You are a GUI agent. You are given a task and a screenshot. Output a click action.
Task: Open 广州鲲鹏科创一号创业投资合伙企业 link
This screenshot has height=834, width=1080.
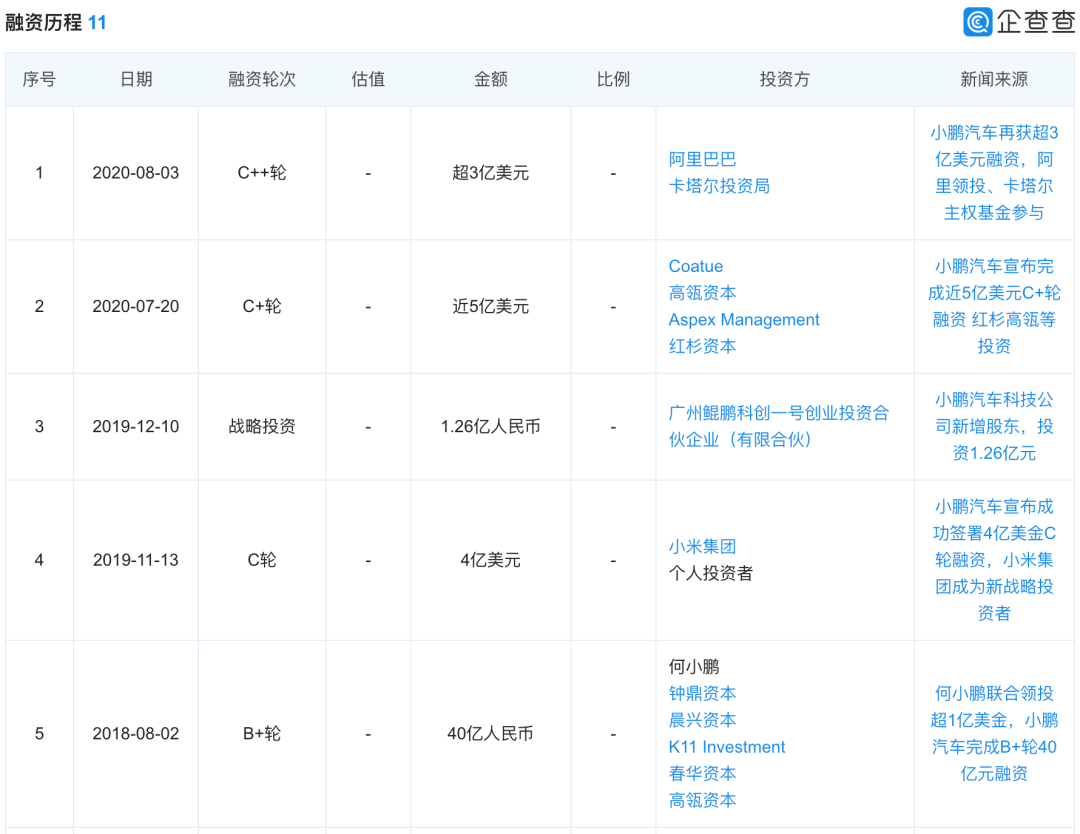click(x=779, y=426)
